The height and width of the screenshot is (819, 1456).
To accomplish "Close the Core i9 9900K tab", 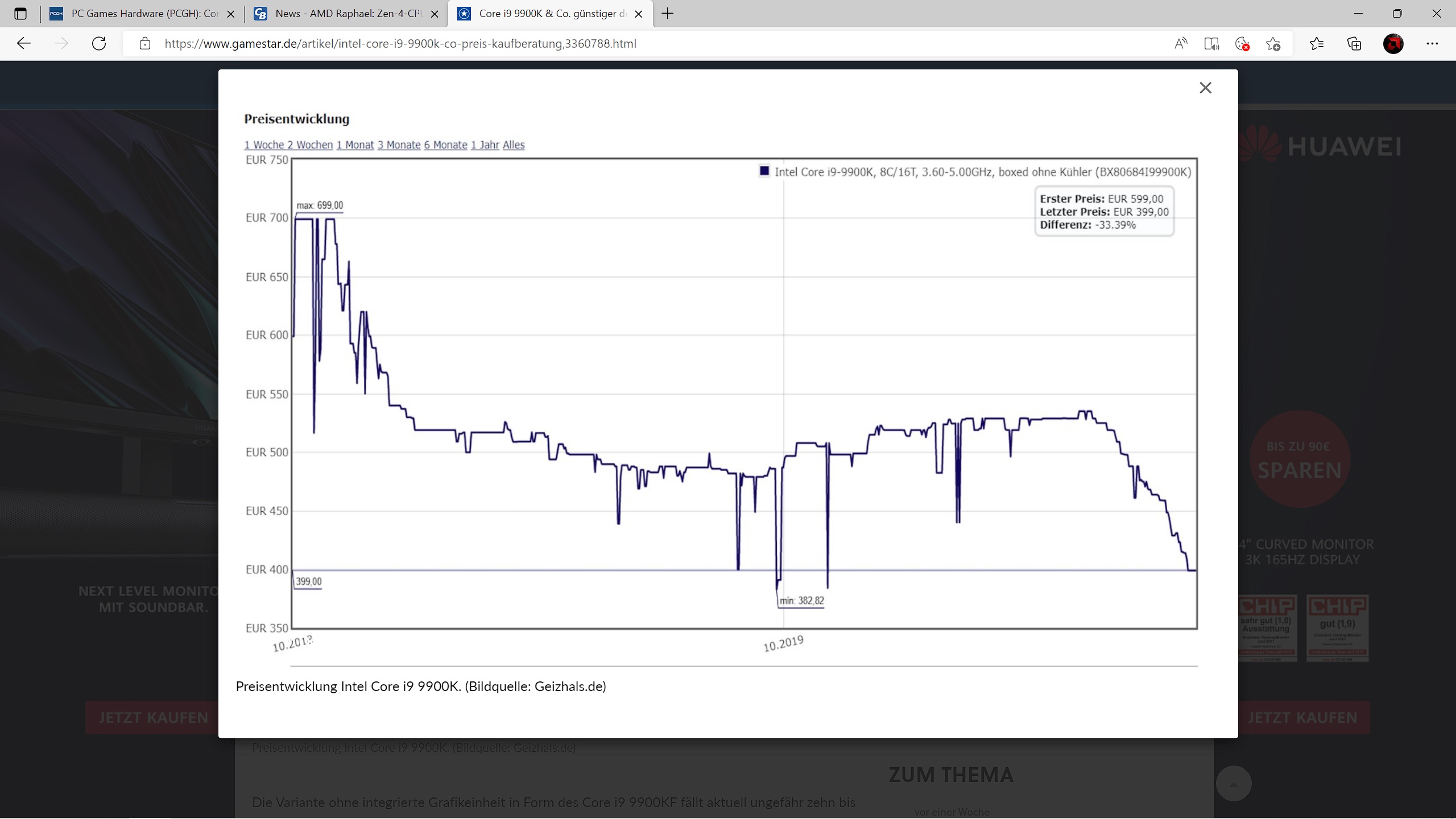I will pyautogui.click(x=639, y=14).
